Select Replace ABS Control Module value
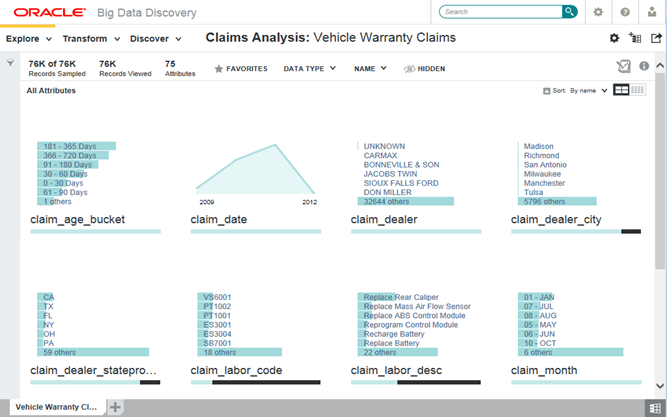The height and width of the screenshot is (417, 667). click(411, 316)
